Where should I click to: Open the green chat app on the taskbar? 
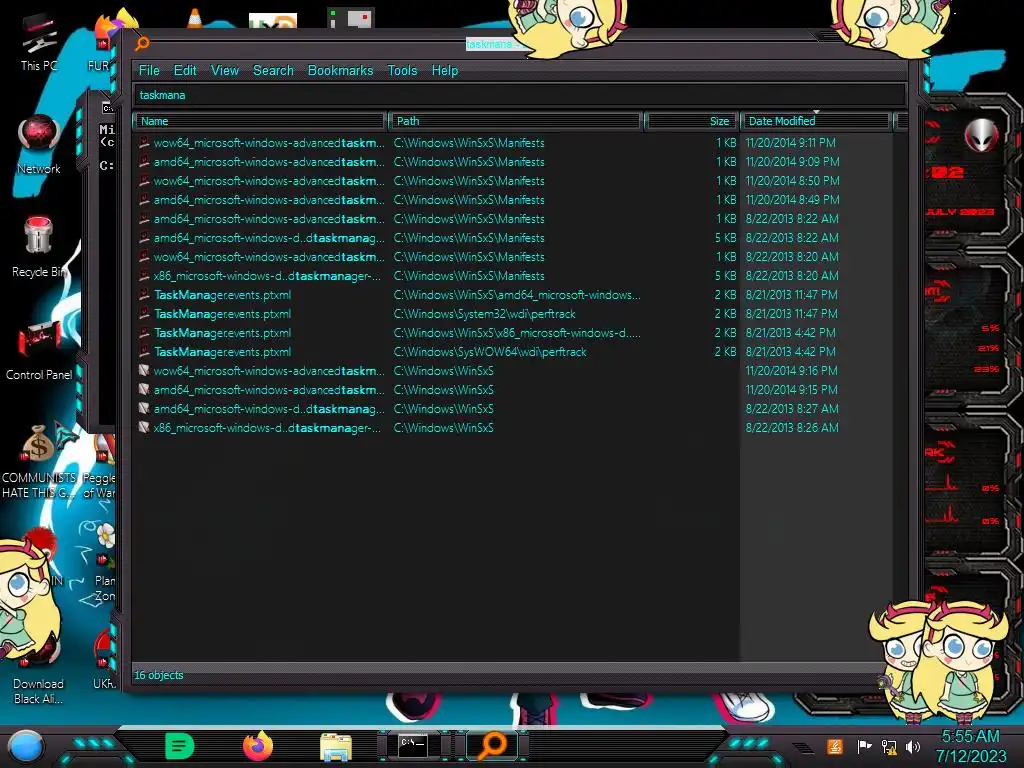pos(180,746)
